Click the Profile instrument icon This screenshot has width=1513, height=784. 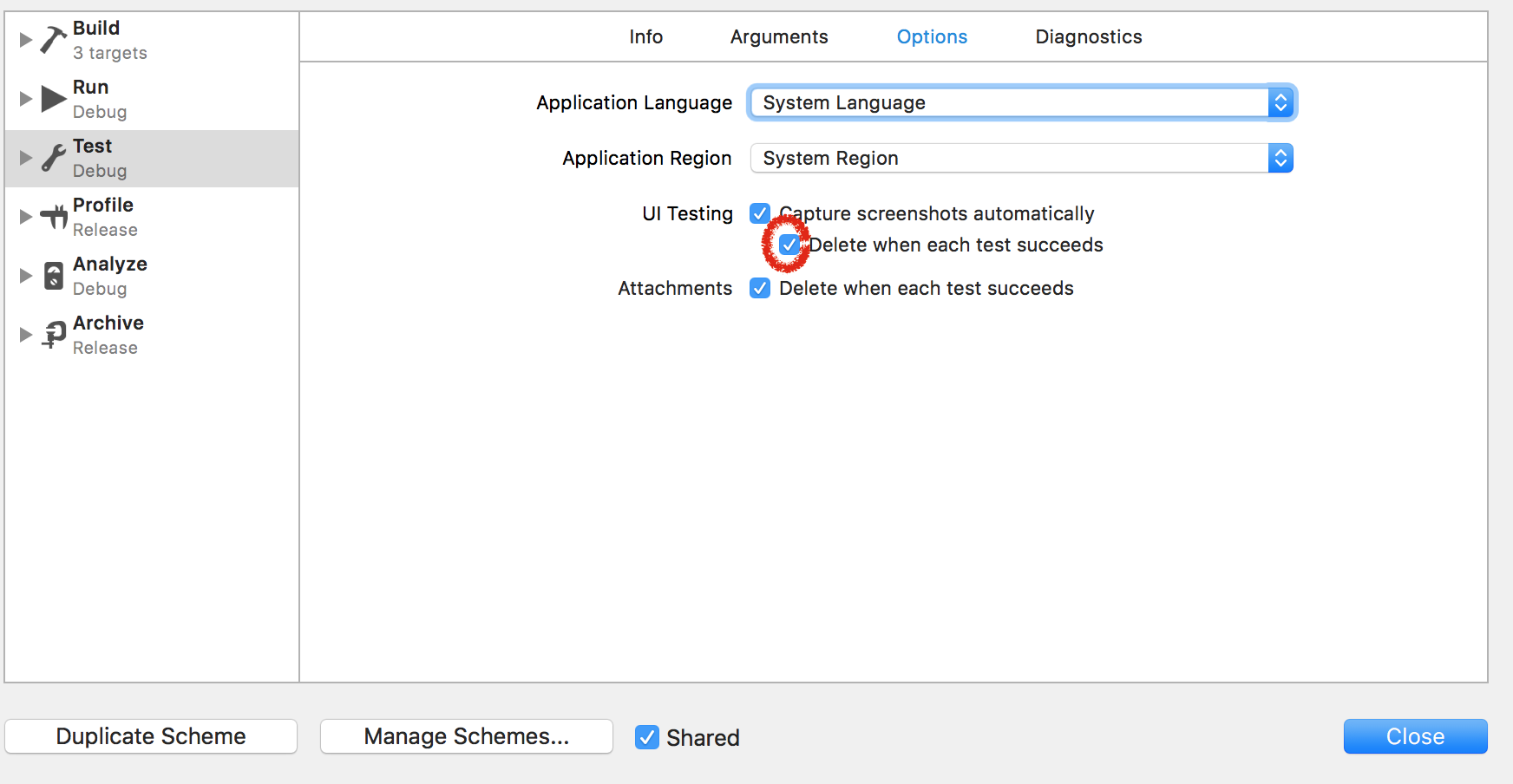click(x=54, y=217)
